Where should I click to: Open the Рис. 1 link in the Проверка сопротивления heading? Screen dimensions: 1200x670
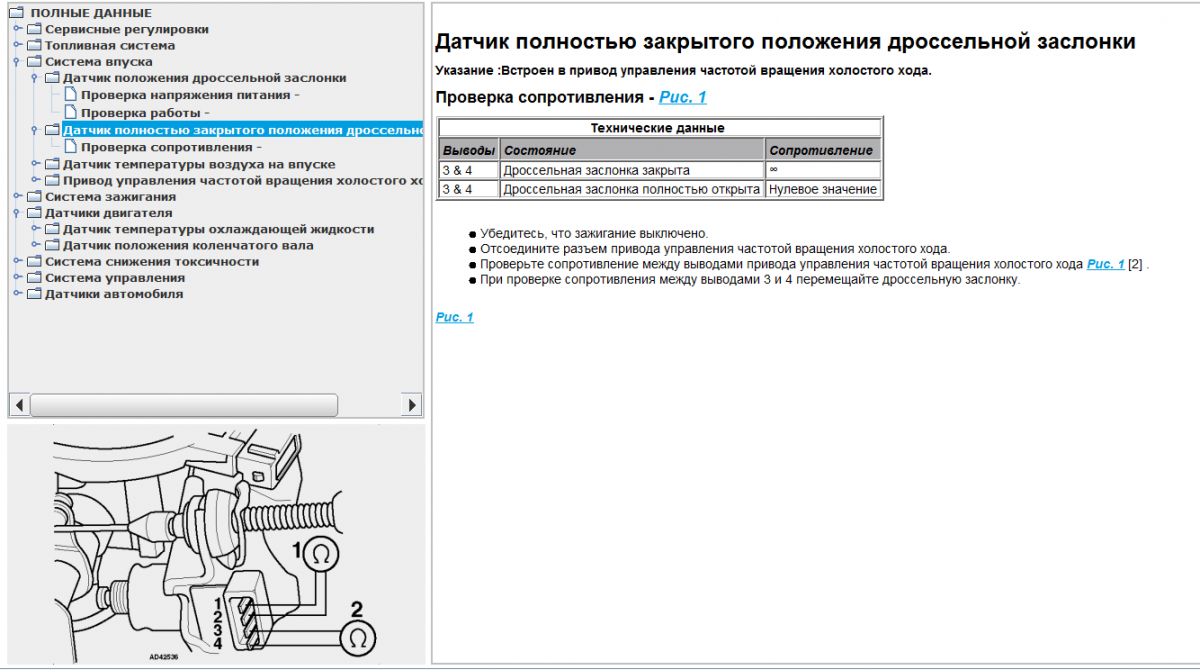click(x=682, y=97)
